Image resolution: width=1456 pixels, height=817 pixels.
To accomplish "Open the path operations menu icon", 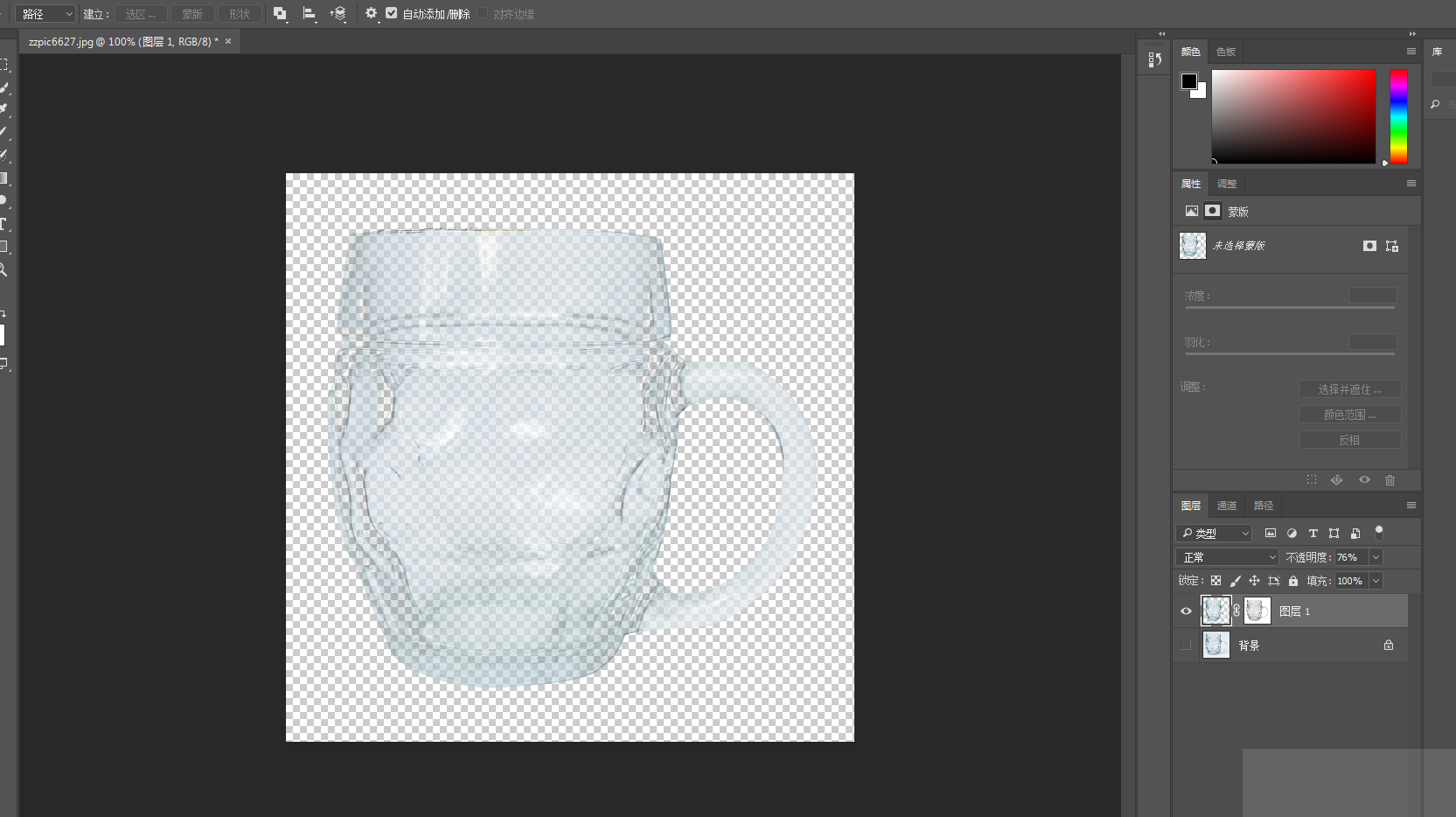I will (280, 14).
